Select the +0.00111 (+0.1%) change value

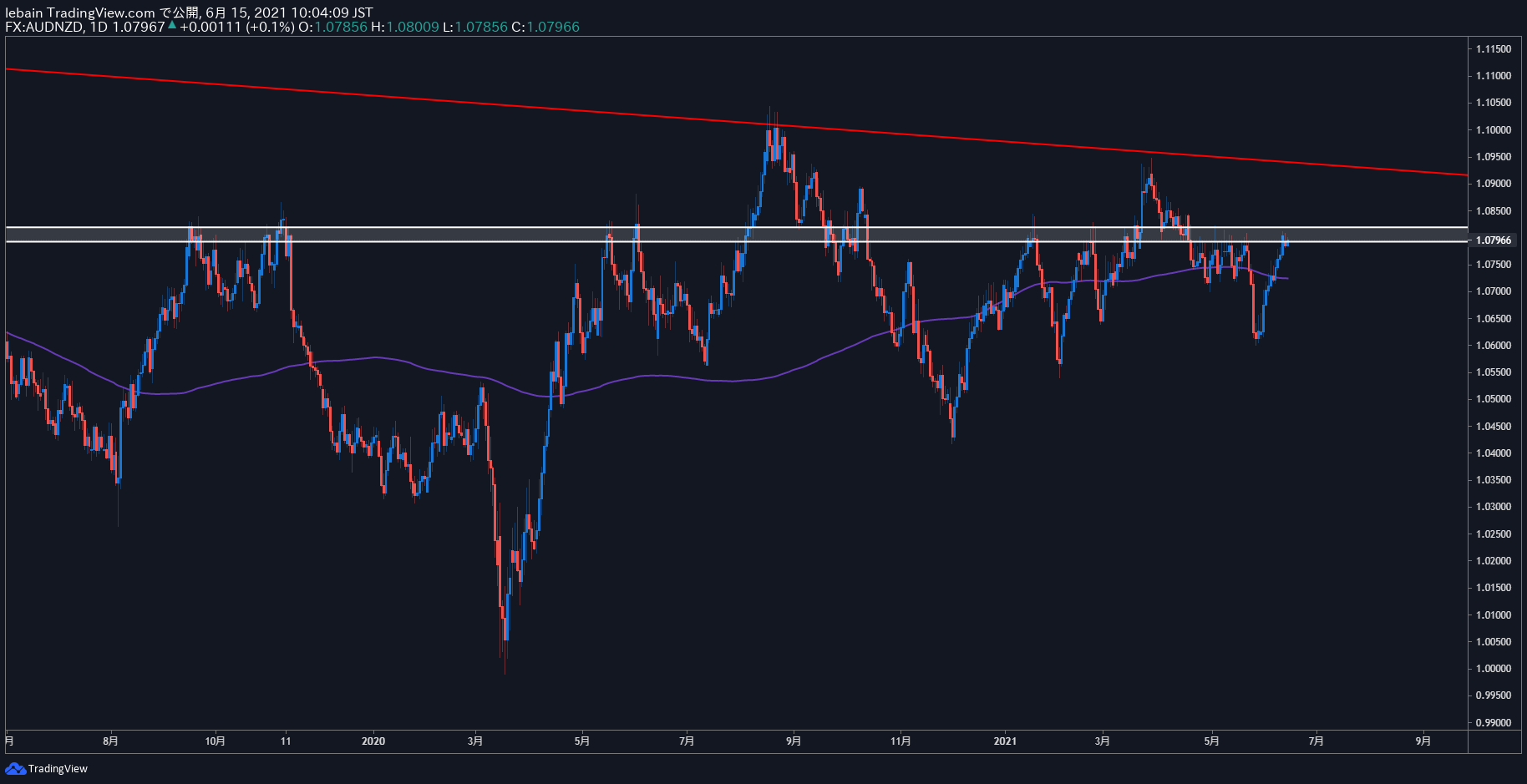pos(237,27)
